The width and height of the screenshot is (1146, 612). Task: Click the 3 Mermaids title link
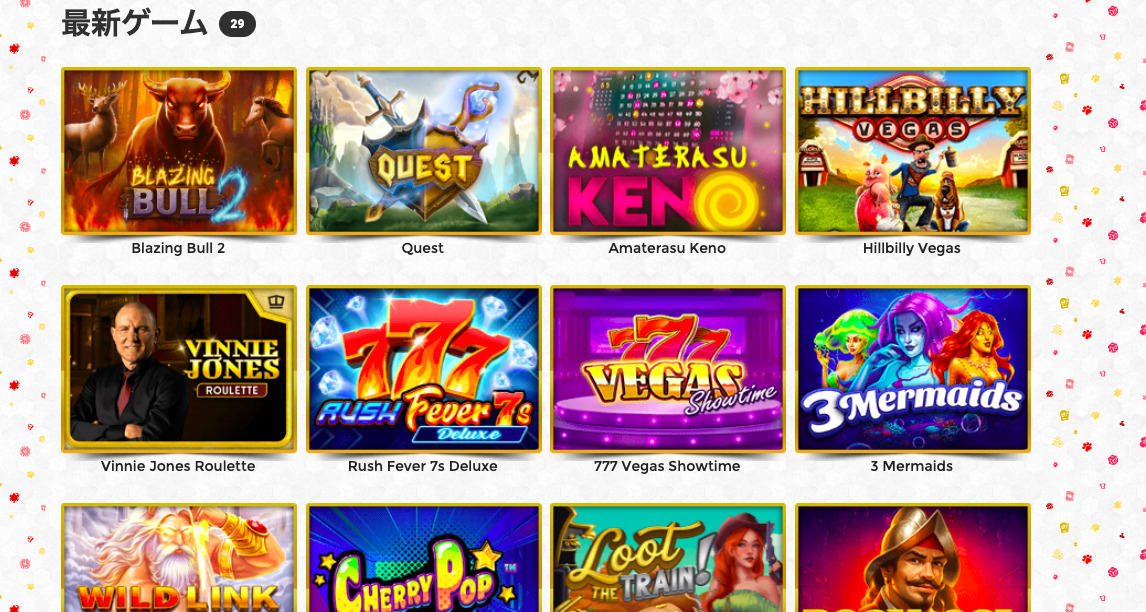pyautogui.click(x=911, y=466)
